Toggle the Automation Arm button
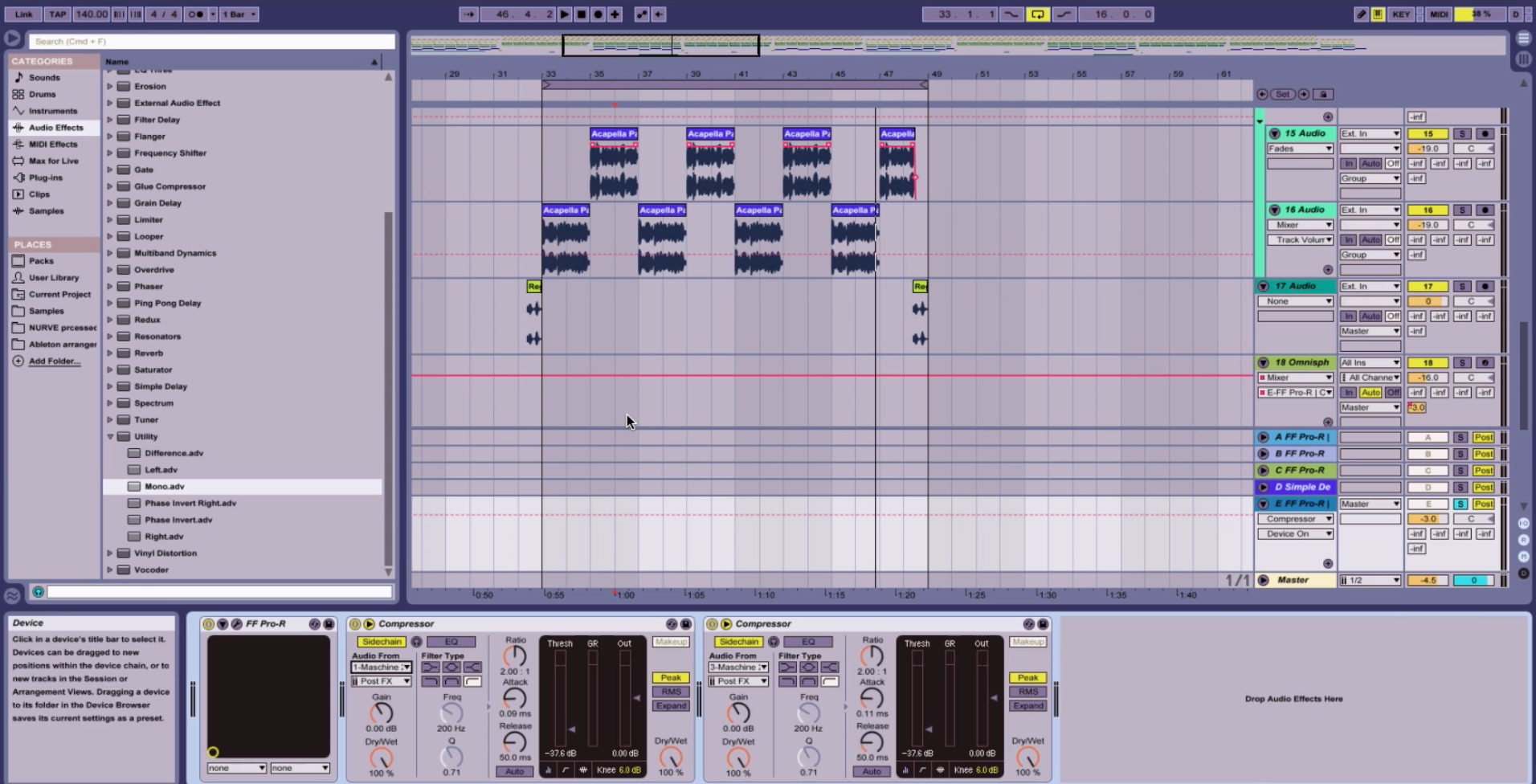 (642, 14)
